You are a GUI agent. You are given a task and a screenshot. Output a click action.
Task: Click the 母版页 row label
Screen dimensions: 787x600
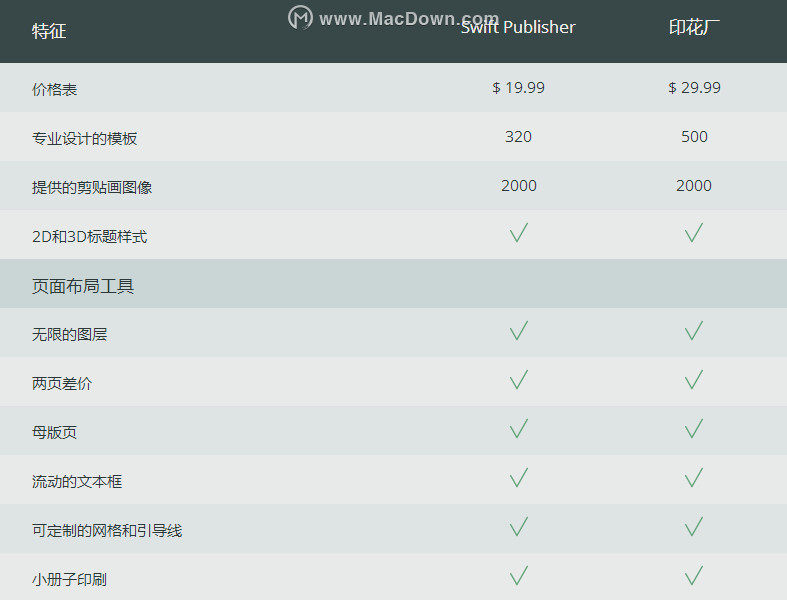point(54,432)
